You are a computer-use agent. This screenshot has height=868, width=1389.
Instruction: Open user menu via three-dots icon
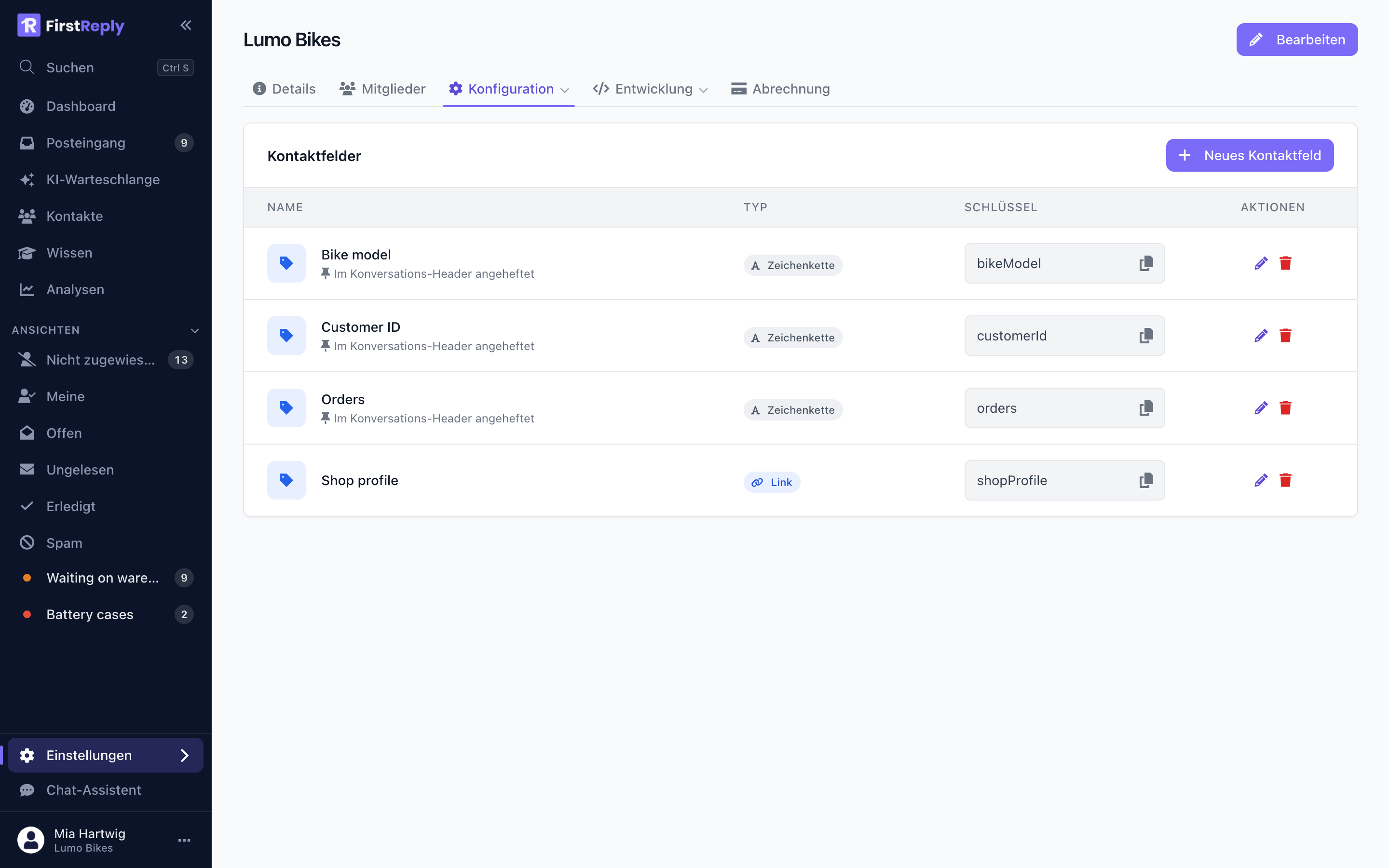pyautogui.click(x=184, y=841)
